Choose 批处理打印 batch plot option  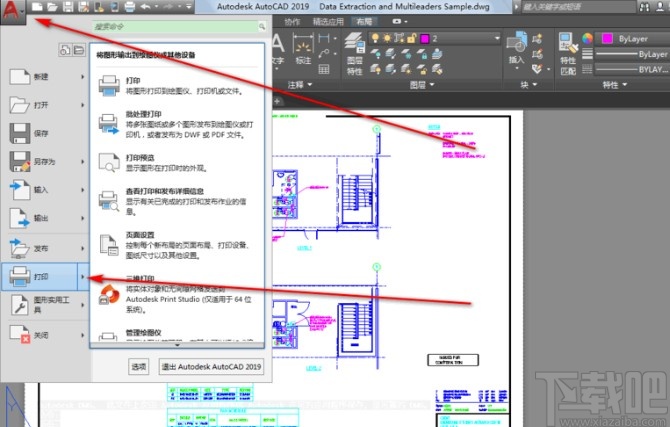click(176, 124)
